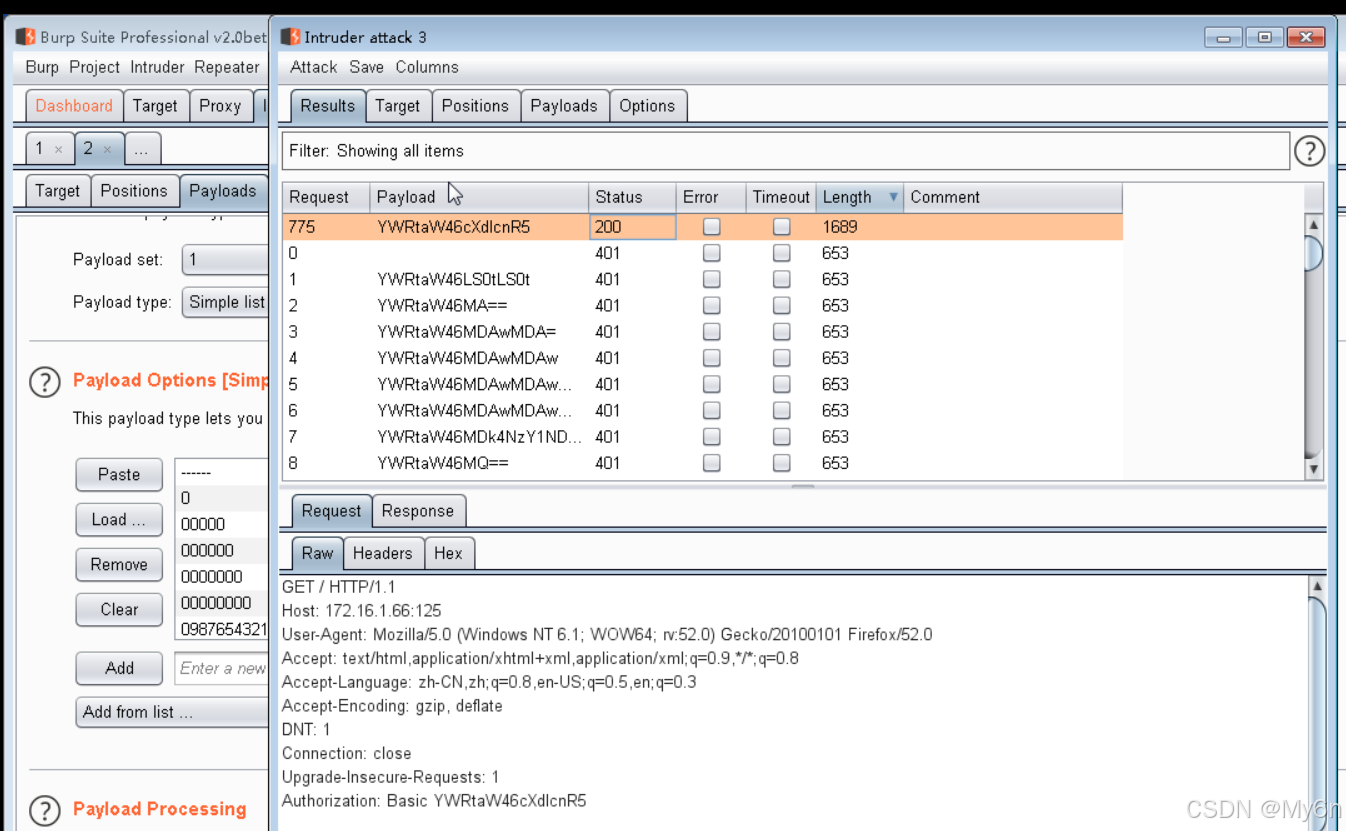Click the Enter a new item field
The image size is (1346, 831).
coord(222,668)
